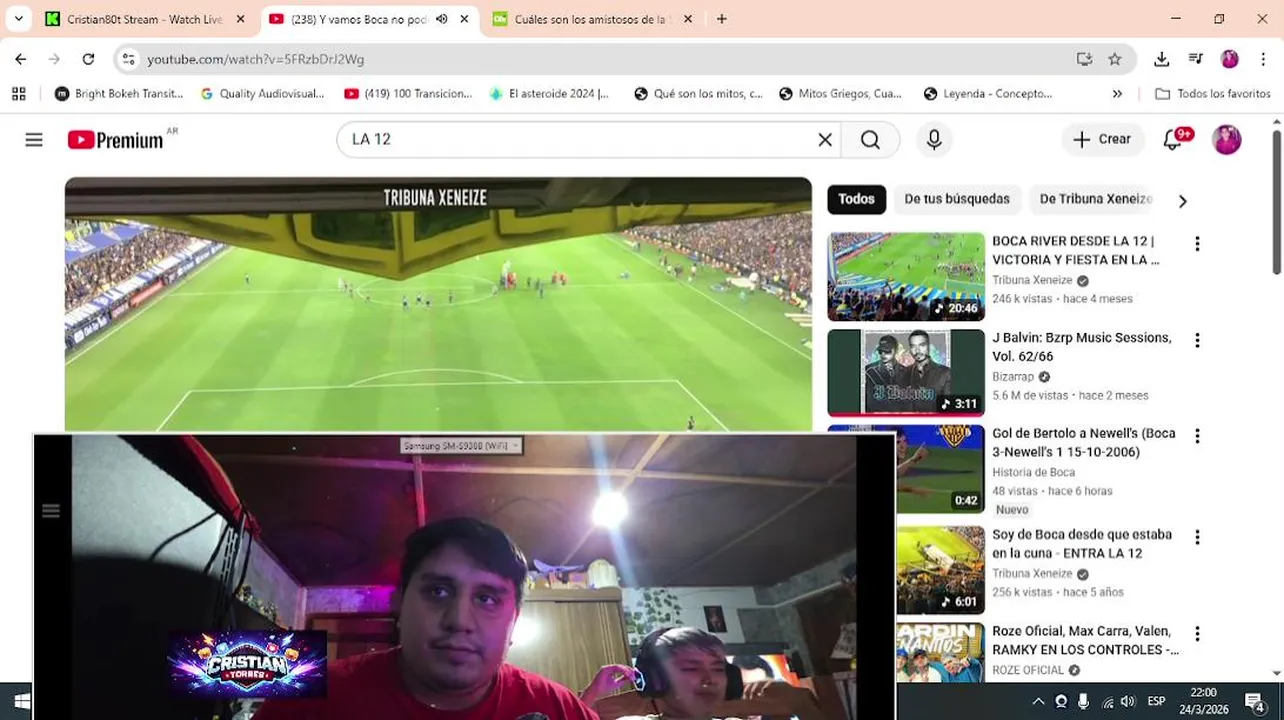
Task: Open media controls in Chrome toolbar
Action: [x=1195, y=59]
